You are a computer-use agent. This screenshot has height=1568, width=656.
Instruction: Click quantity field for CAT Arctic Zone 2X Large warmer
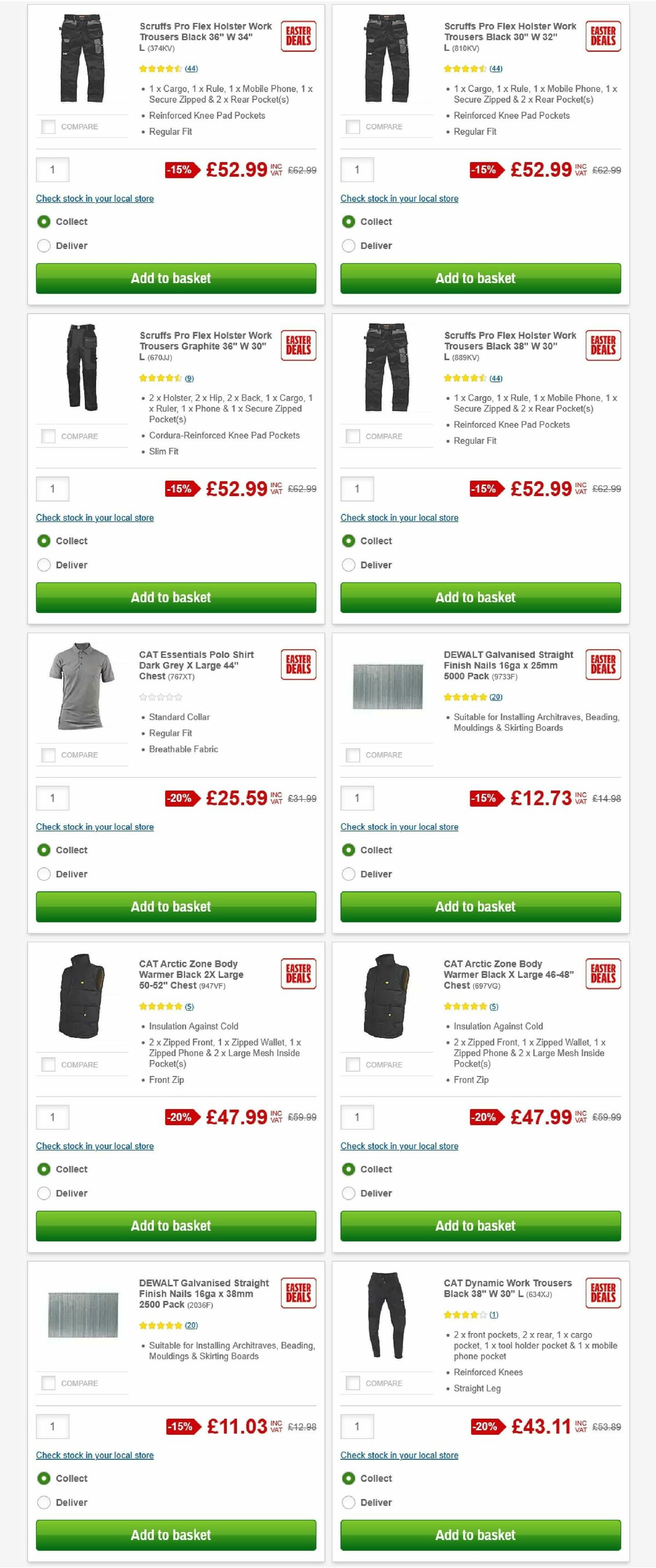click(52, 1118)
